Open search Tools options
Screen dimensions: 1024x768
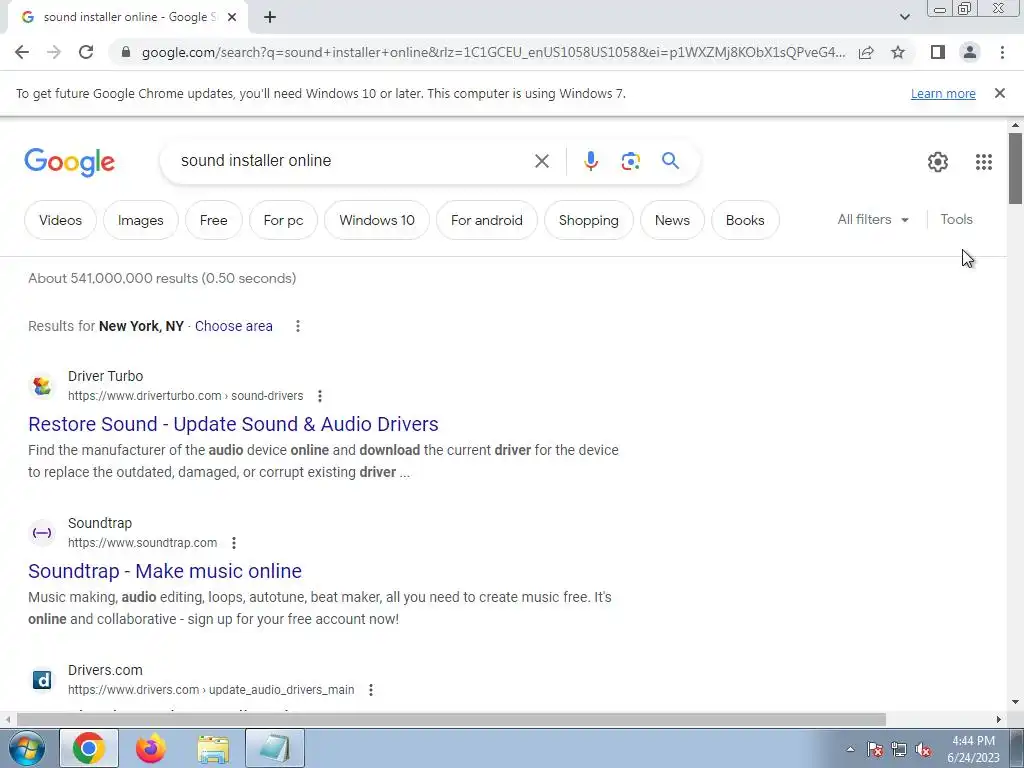point(956,219)
